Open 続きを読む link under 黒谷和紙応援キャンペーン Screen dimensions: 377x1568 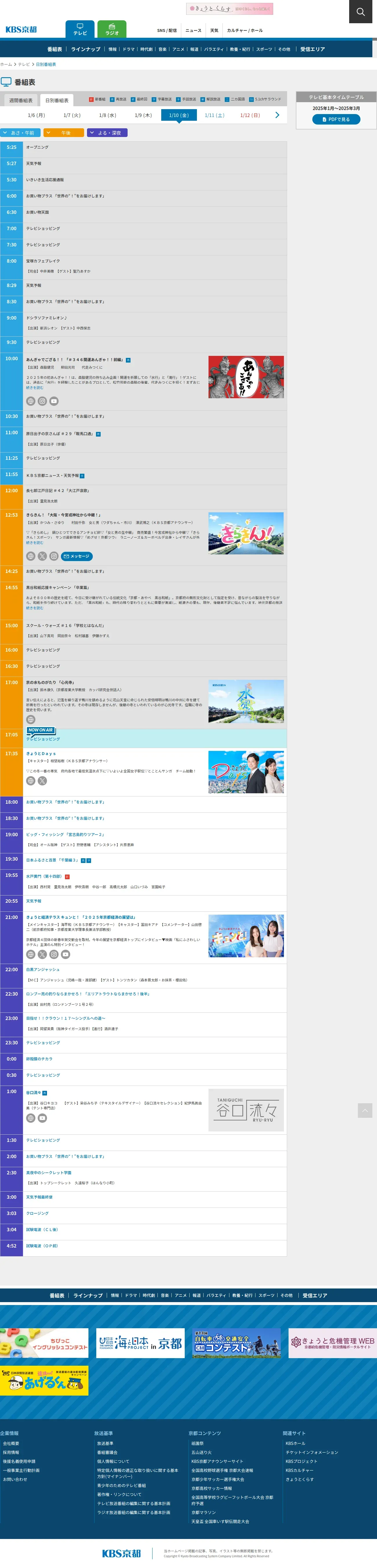pyautogui.click(x=35, y=608)
